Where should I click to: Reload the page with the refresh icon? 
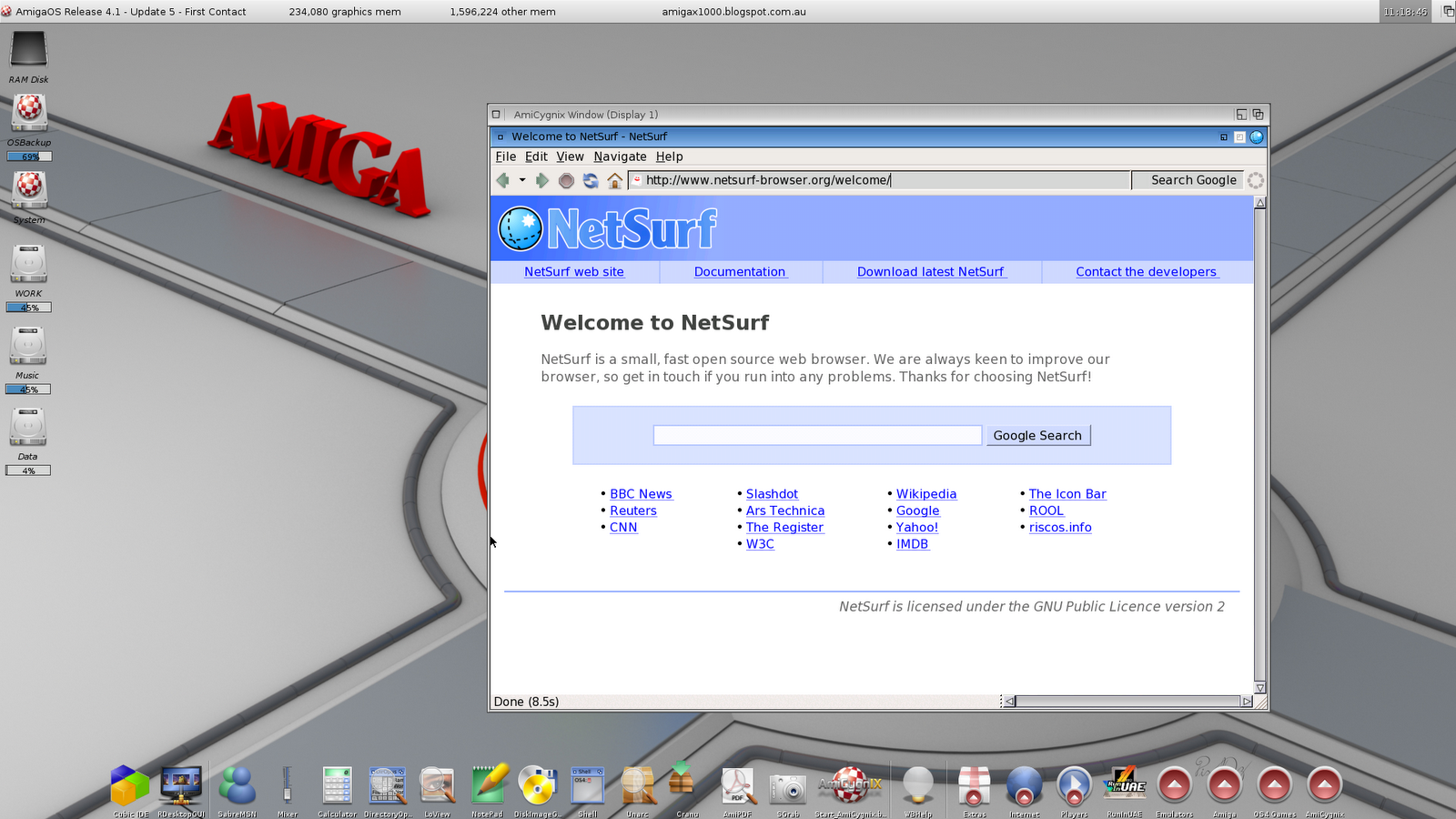tap(591, 180)
